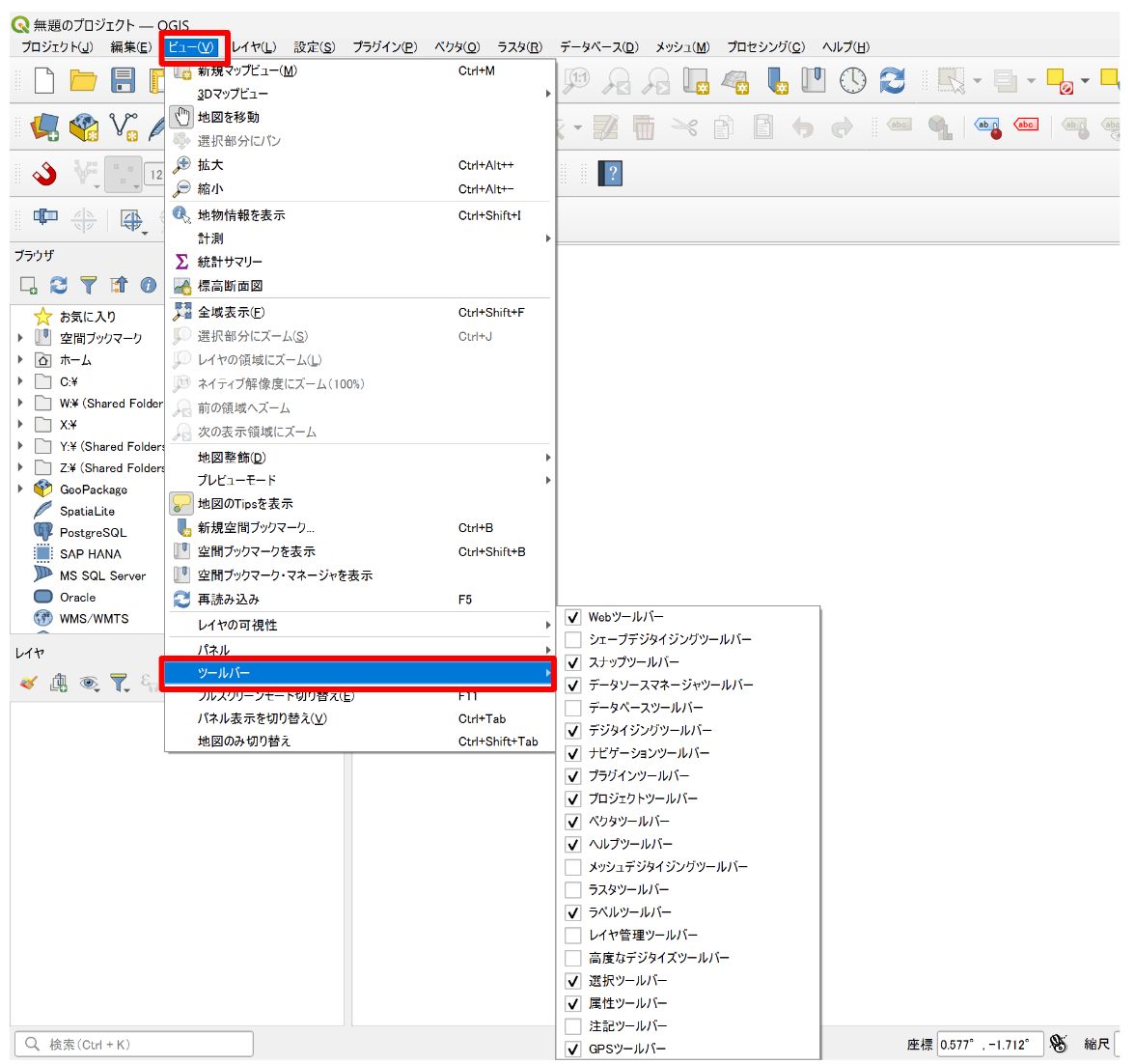The image size is (1135, 1064).
Task: Choose 全域表示 entry
Action: pos(360,312)
